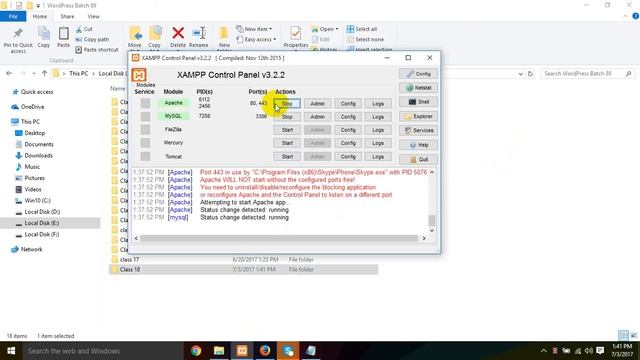Start the FileZilla module

tap(287, 130)
